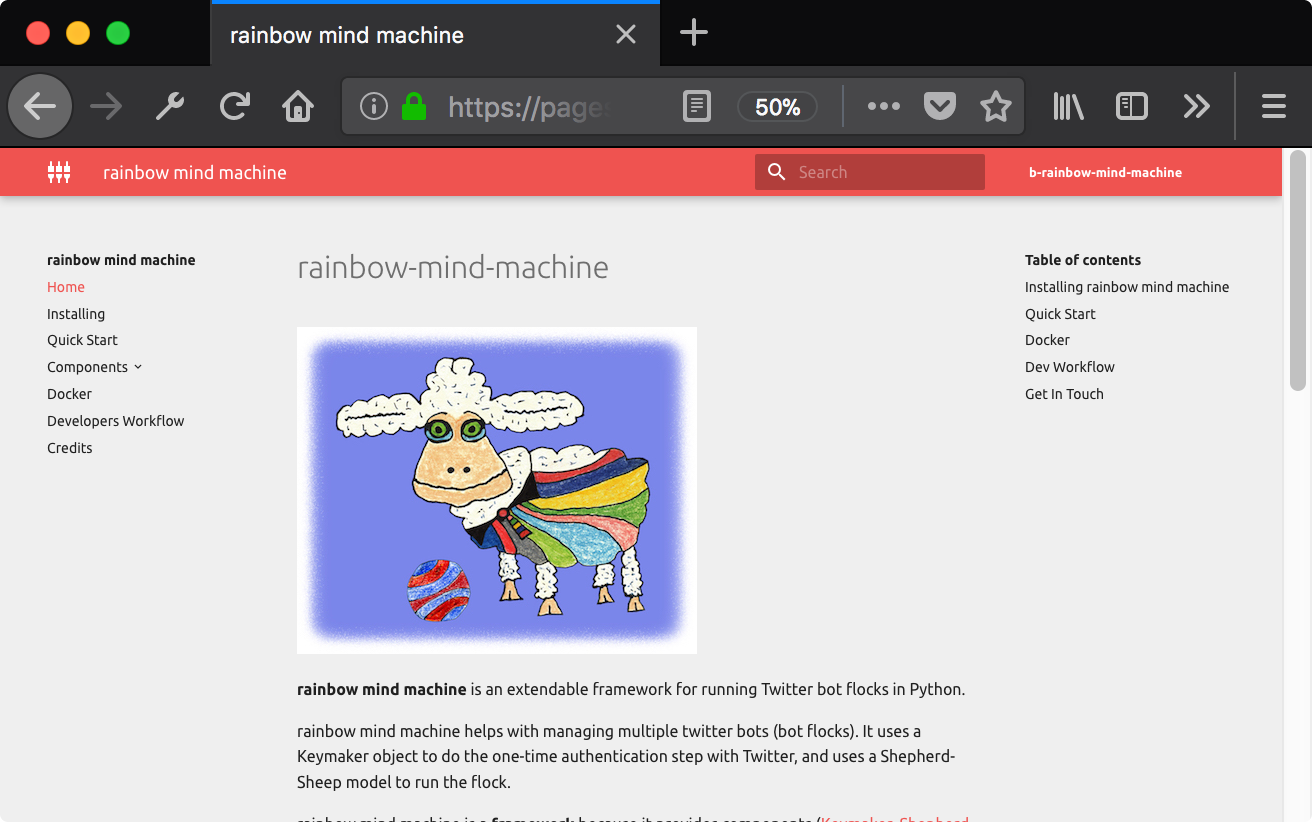Open the home page icon

(x=298, y=106)
